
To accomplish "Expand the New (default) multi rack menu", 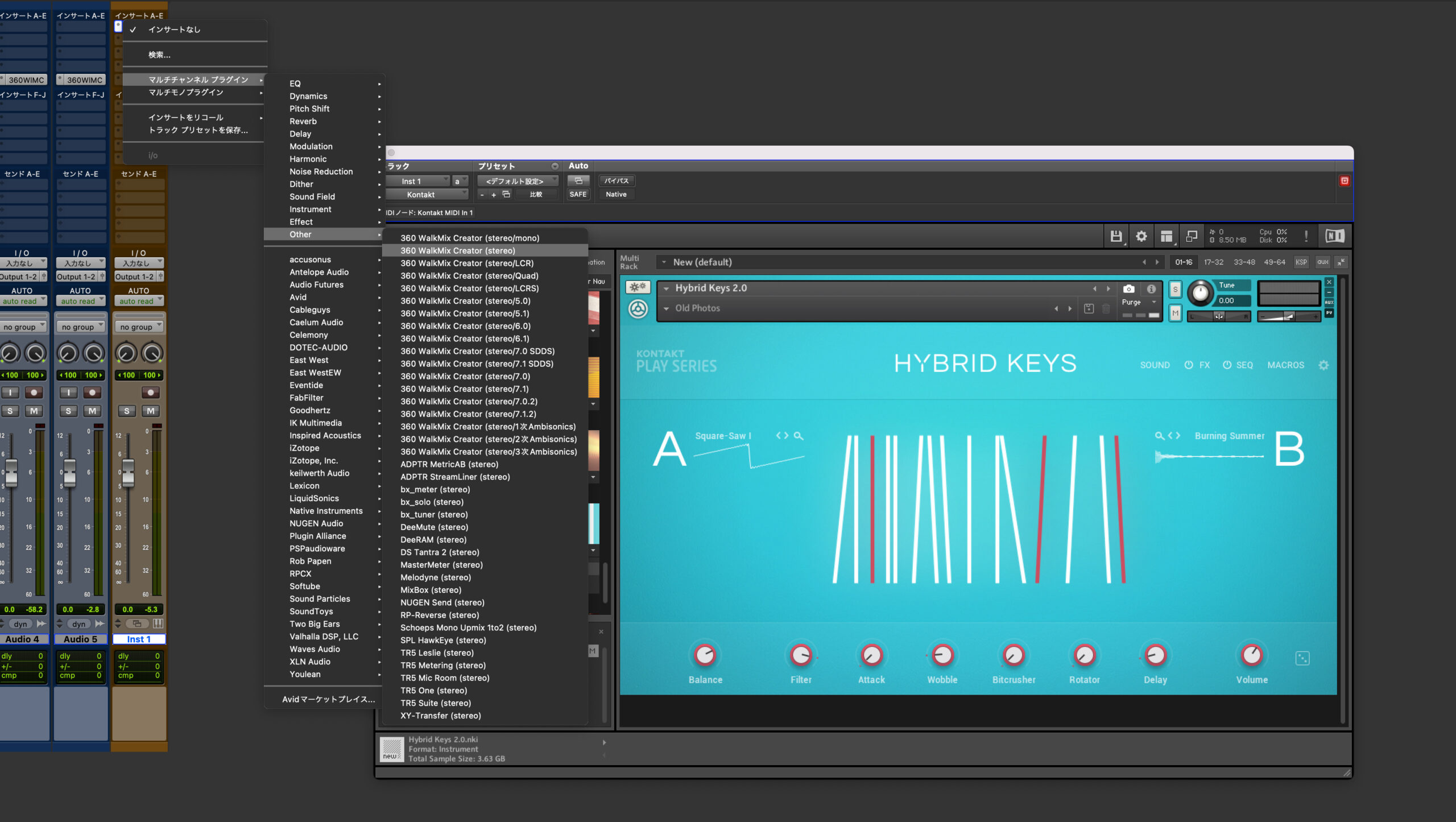I will [x=663, y=262].
